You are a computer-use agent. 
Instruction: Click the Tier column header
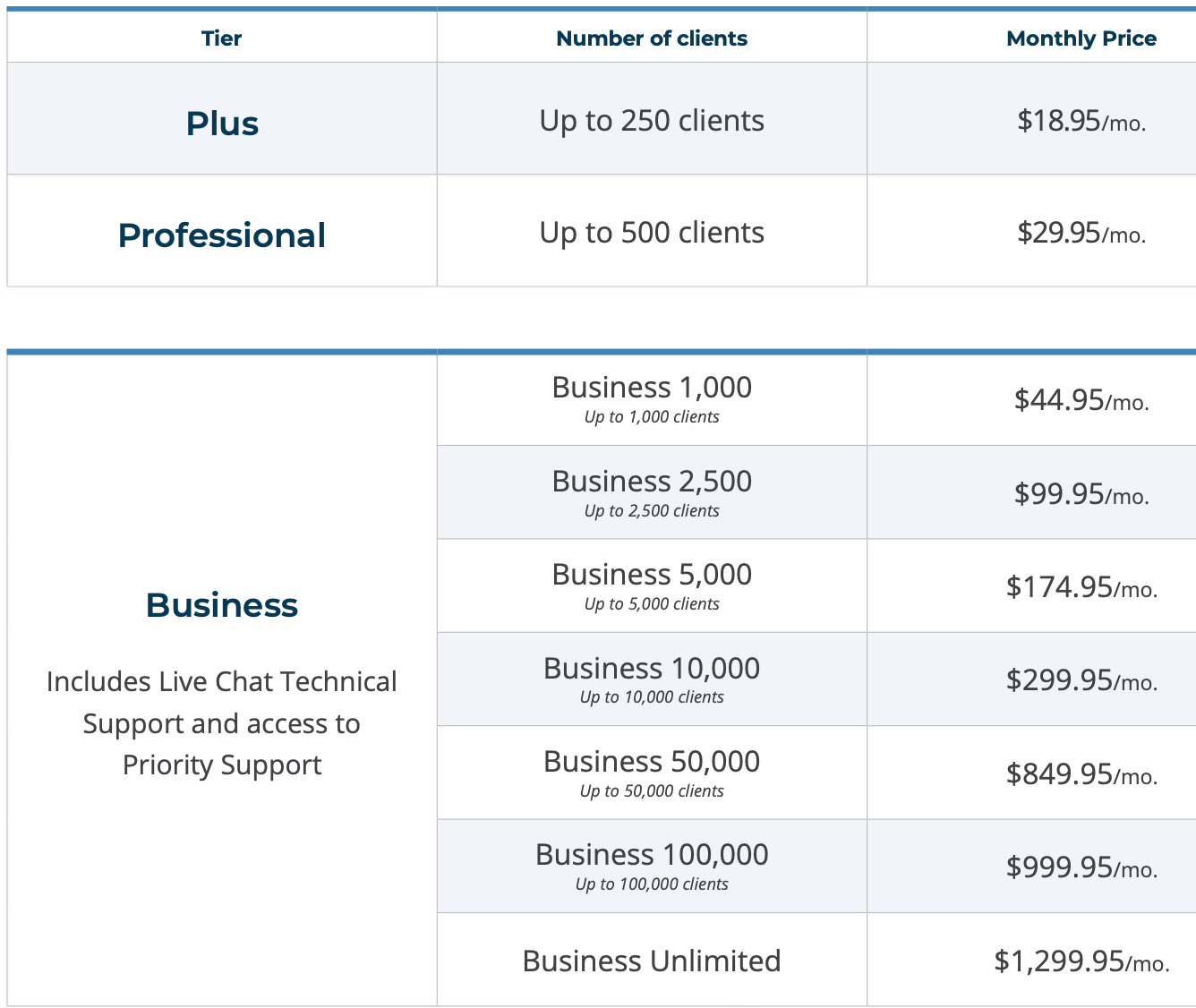(x=221, y=38)
